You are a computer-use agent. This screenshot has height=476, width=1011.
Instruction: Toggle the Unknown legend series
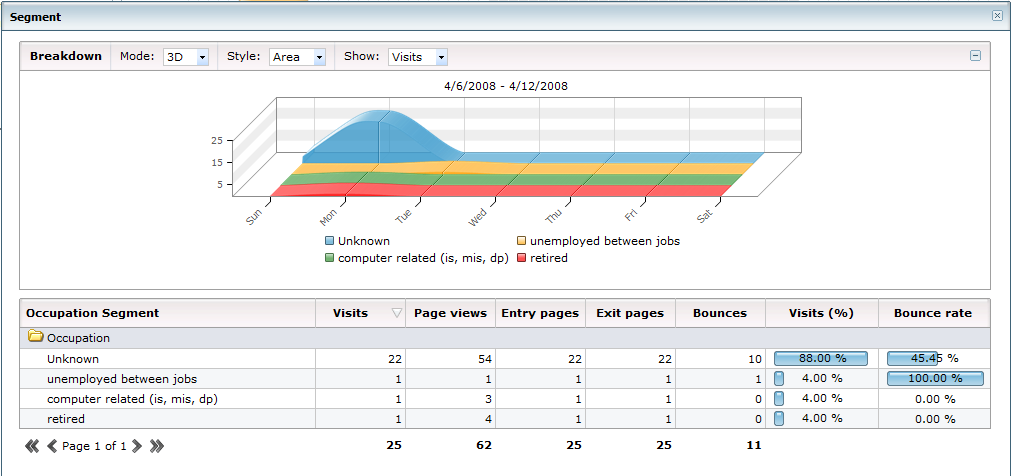330,241
